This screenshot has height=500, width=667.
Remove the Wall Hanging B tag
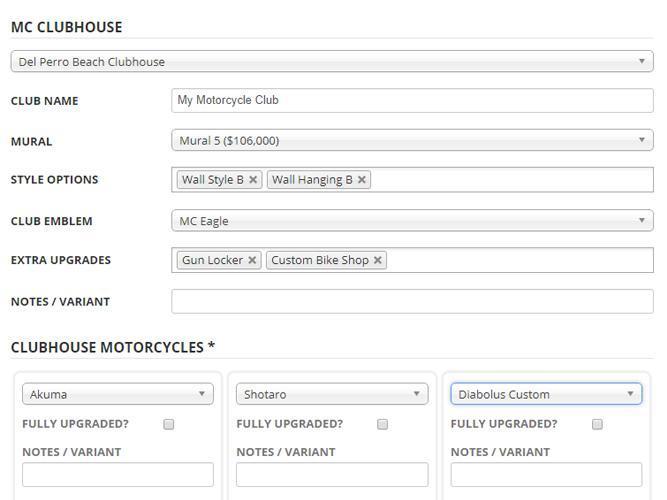(362, 180)
